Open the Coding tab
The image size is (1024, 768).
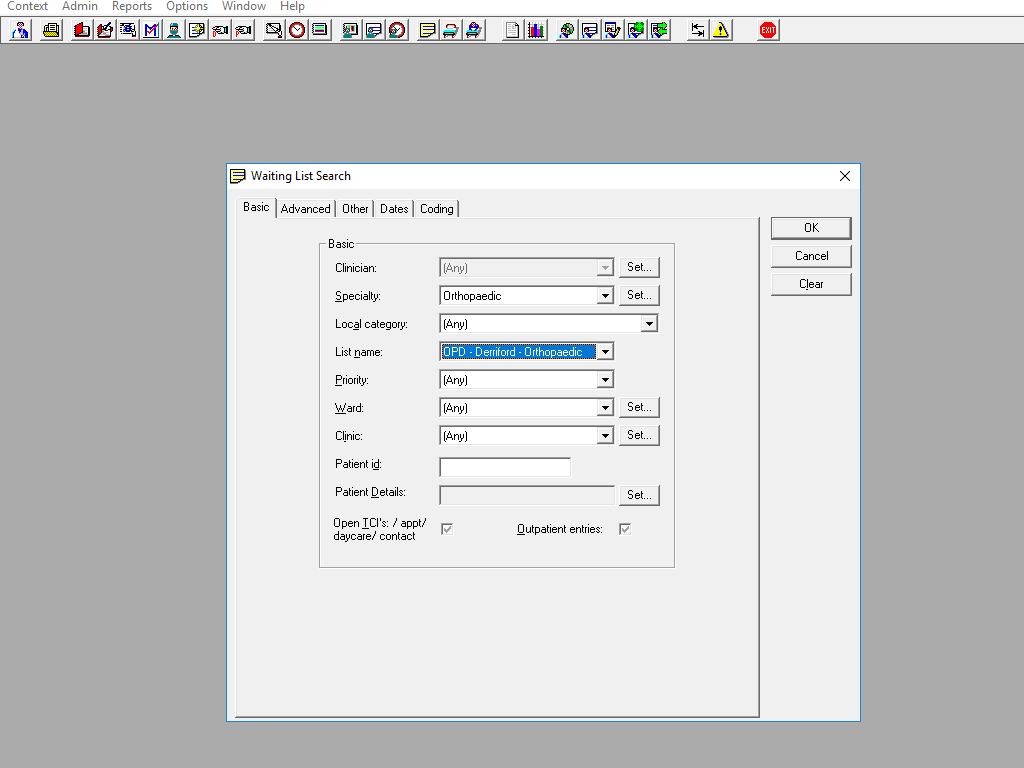coord(437,209)
